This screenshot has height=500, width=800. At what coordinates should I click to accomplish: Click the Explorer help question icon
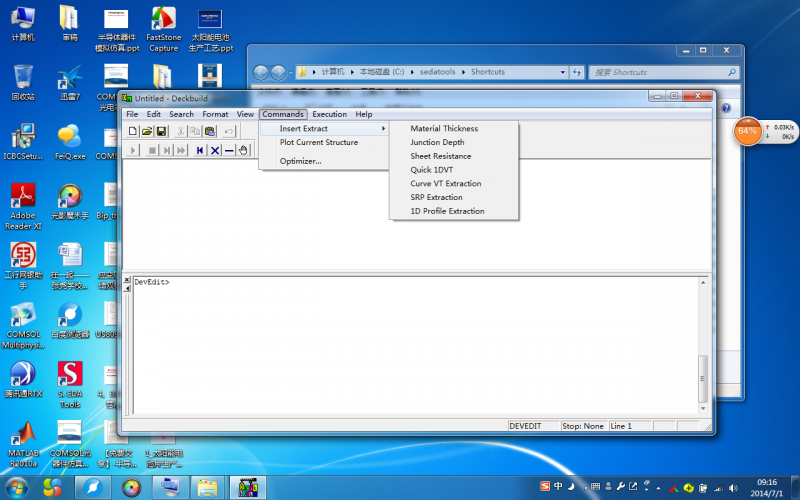pos(726,108)
